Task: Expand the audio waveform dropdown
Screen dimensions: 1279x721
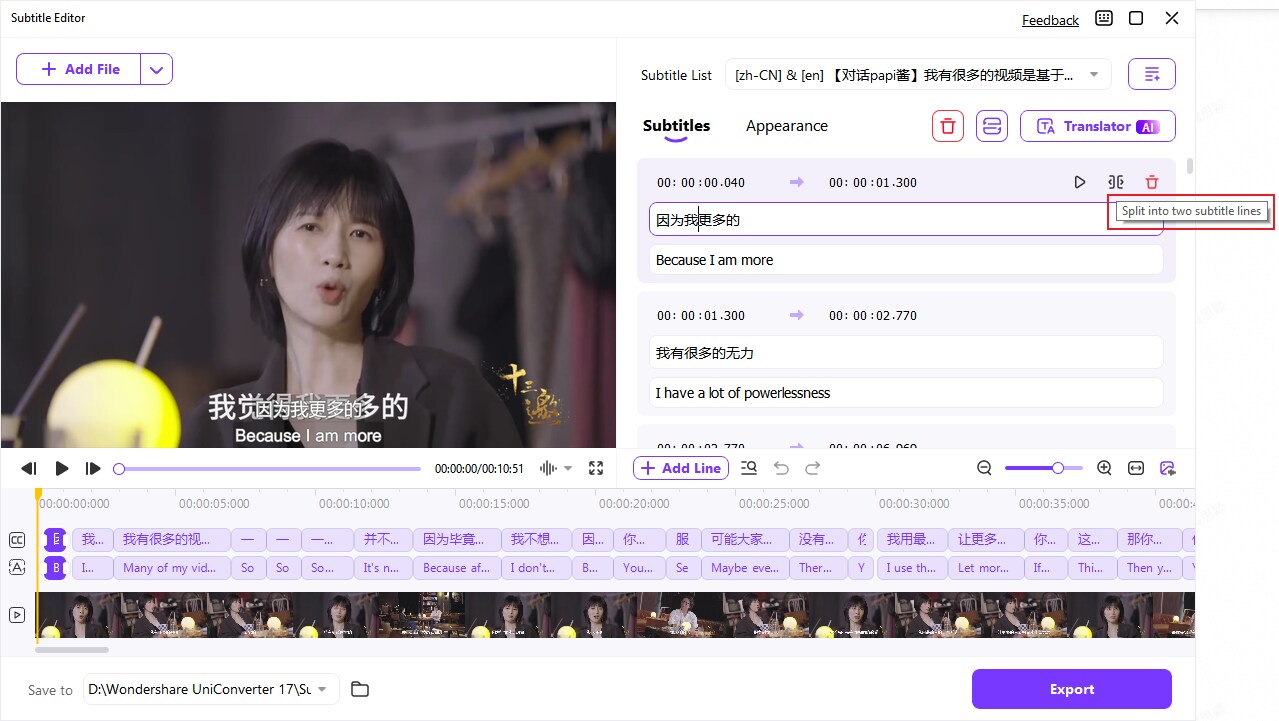Action: pos(568,468)
